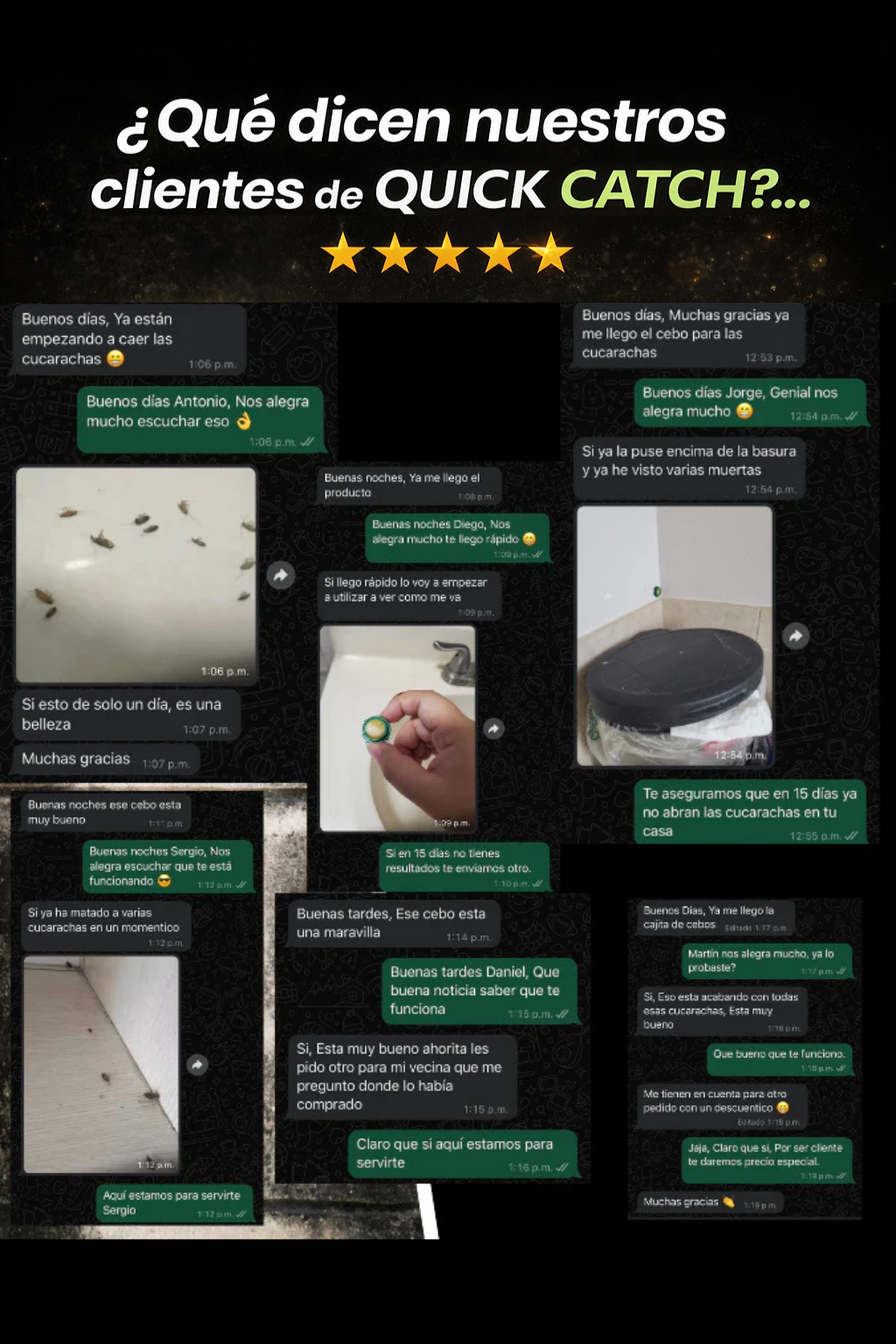Open photo of black trash can lid
Screen dimensions: 896x1344
(x=675, y=636)
